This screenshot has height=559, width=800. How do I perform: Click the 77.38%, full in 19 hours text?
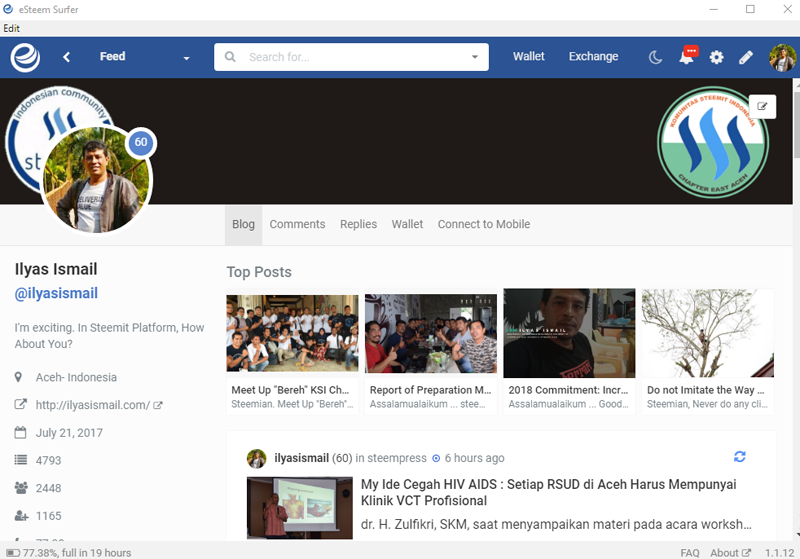coord(77,553)
